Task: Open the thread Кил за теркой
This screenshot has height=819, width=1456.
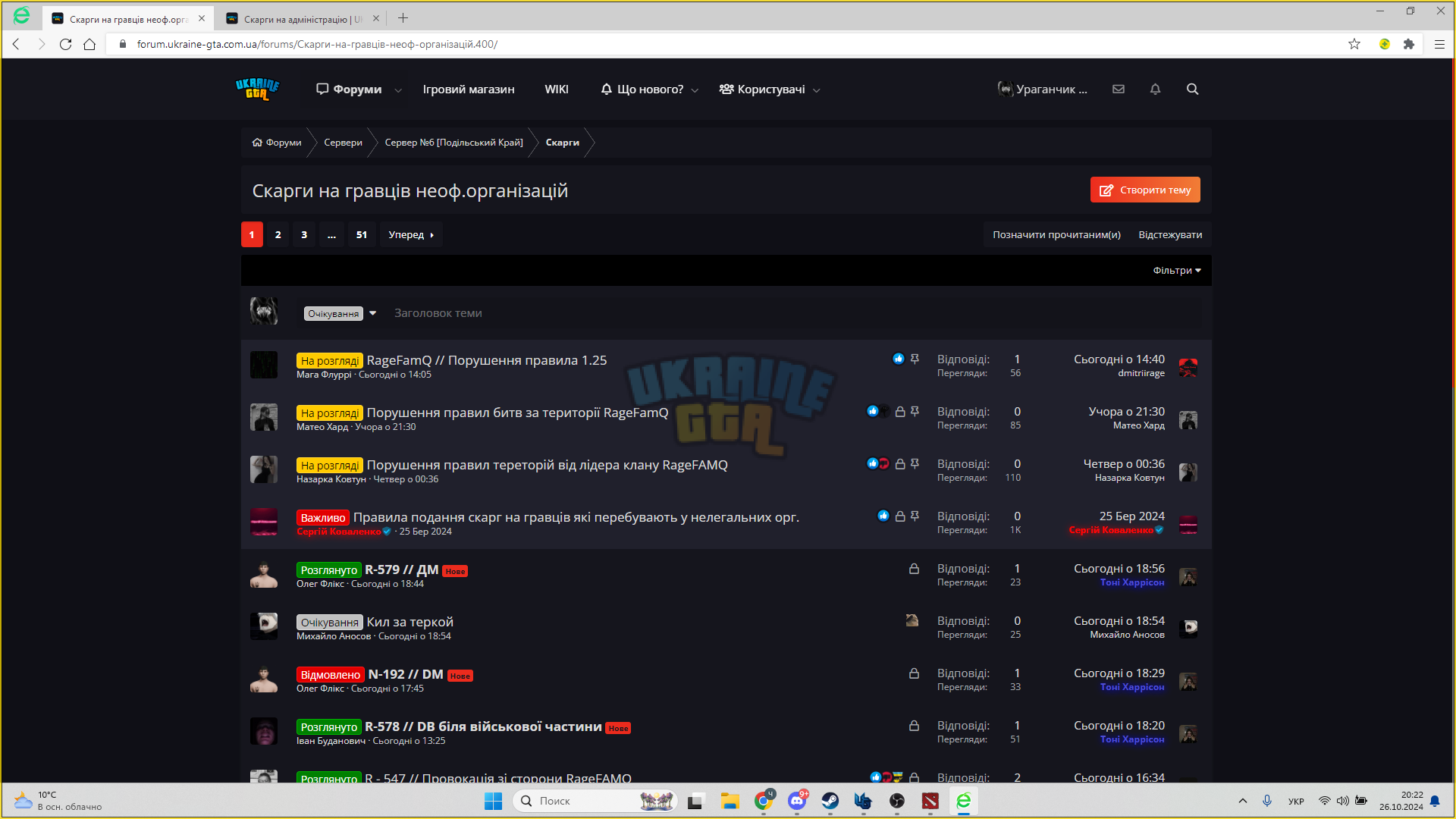Action: (x=409, y=622)
